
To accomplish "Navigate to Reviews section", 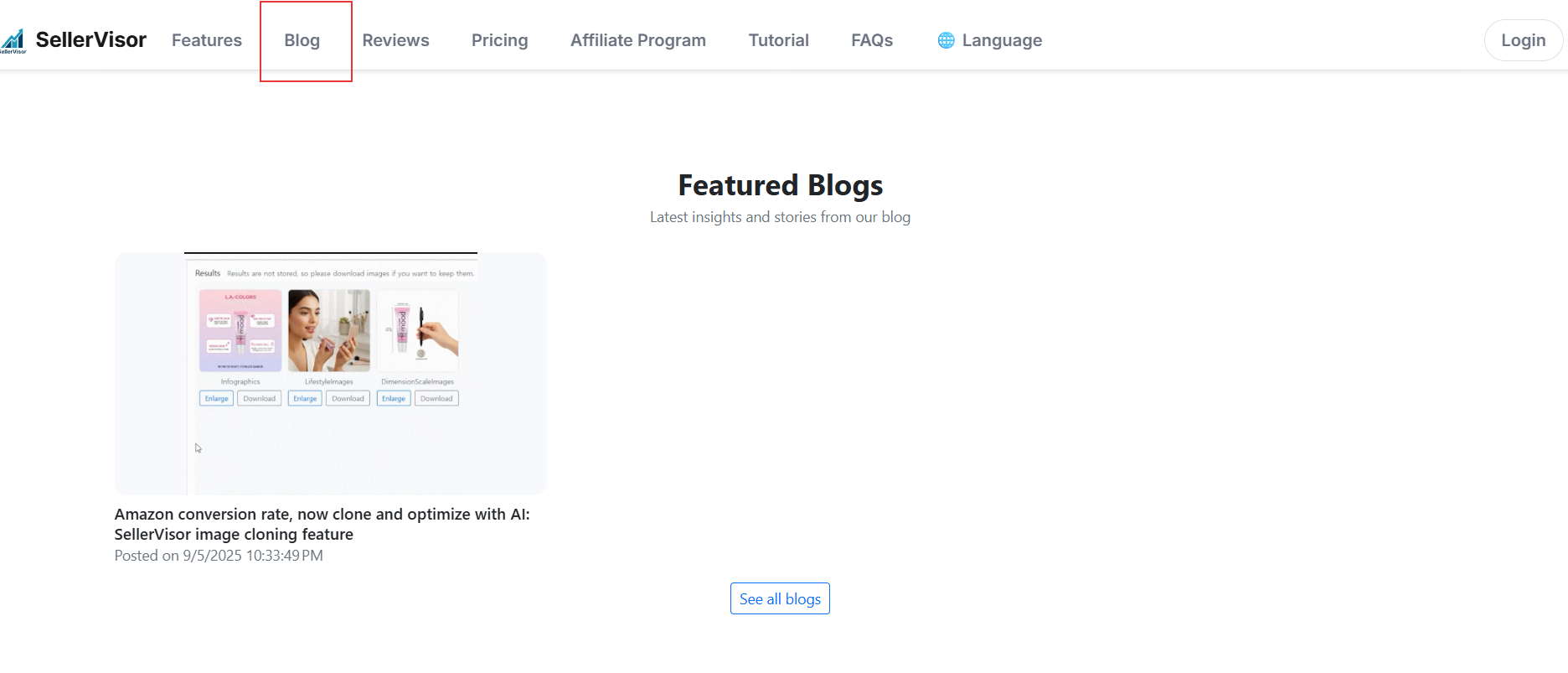I will (x=395, y=40).
